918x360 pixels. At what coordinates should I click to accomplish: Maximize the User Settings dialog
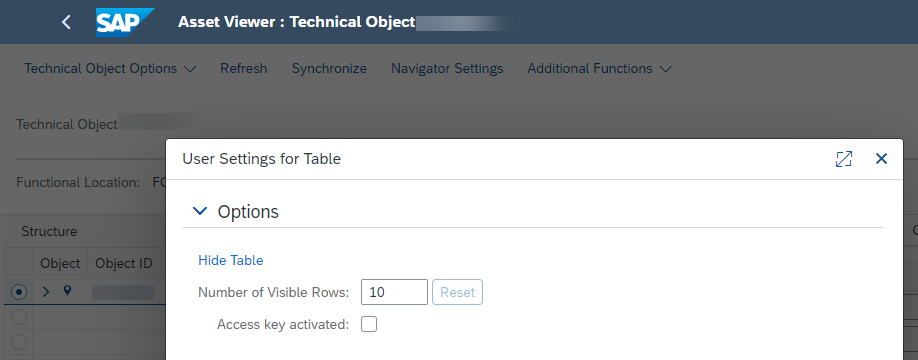844,159
